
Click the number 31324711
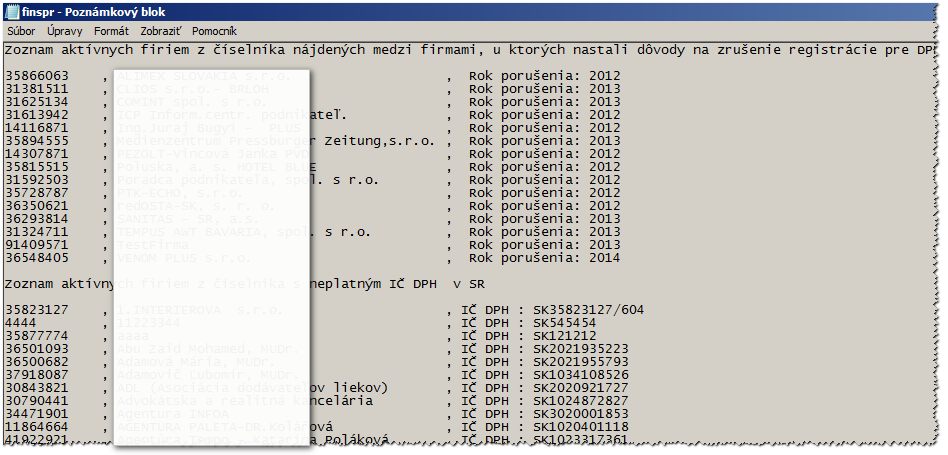pos(37,232)
